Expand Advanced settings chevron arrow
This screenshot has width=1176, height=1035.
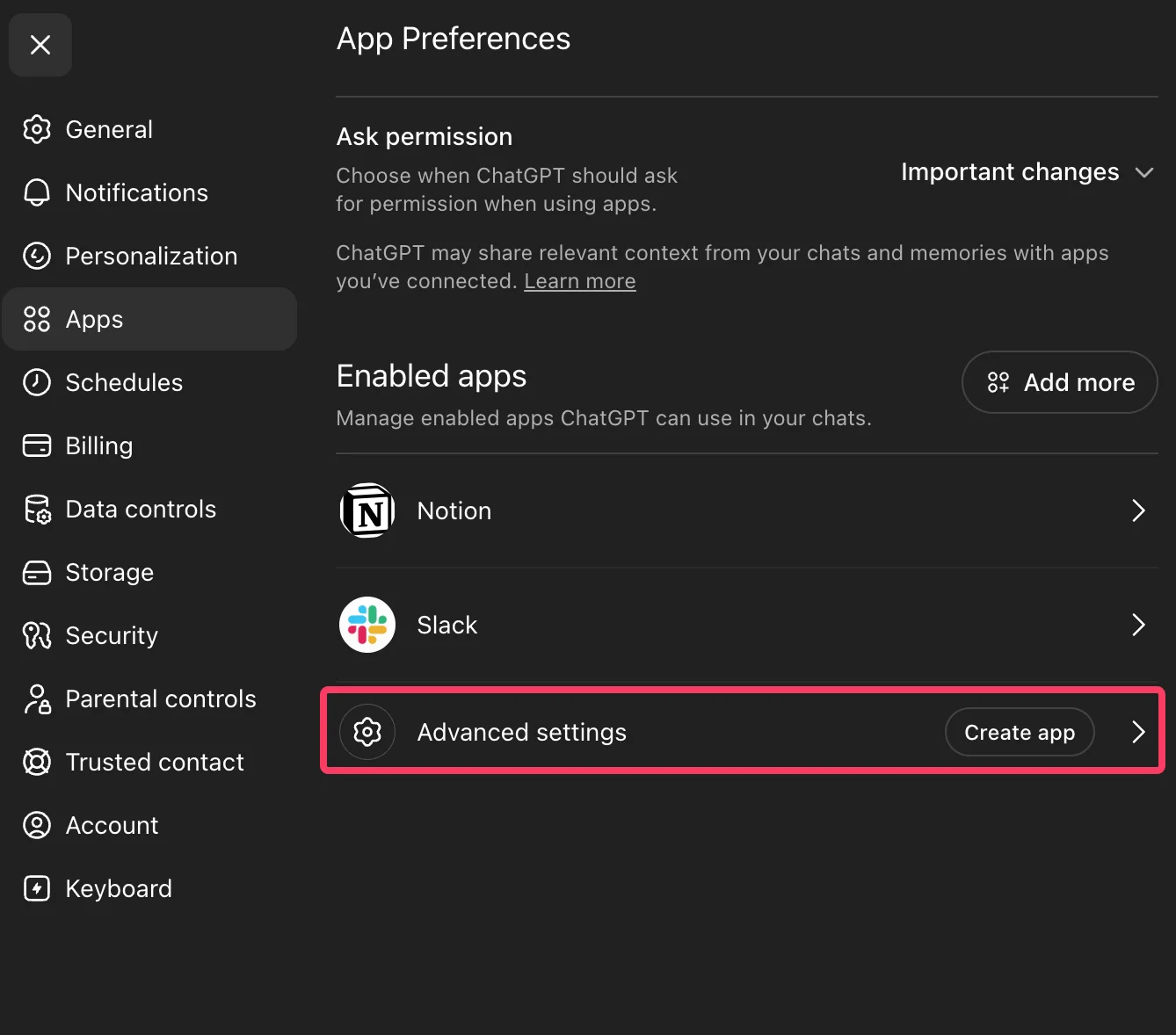point(1138,732)
